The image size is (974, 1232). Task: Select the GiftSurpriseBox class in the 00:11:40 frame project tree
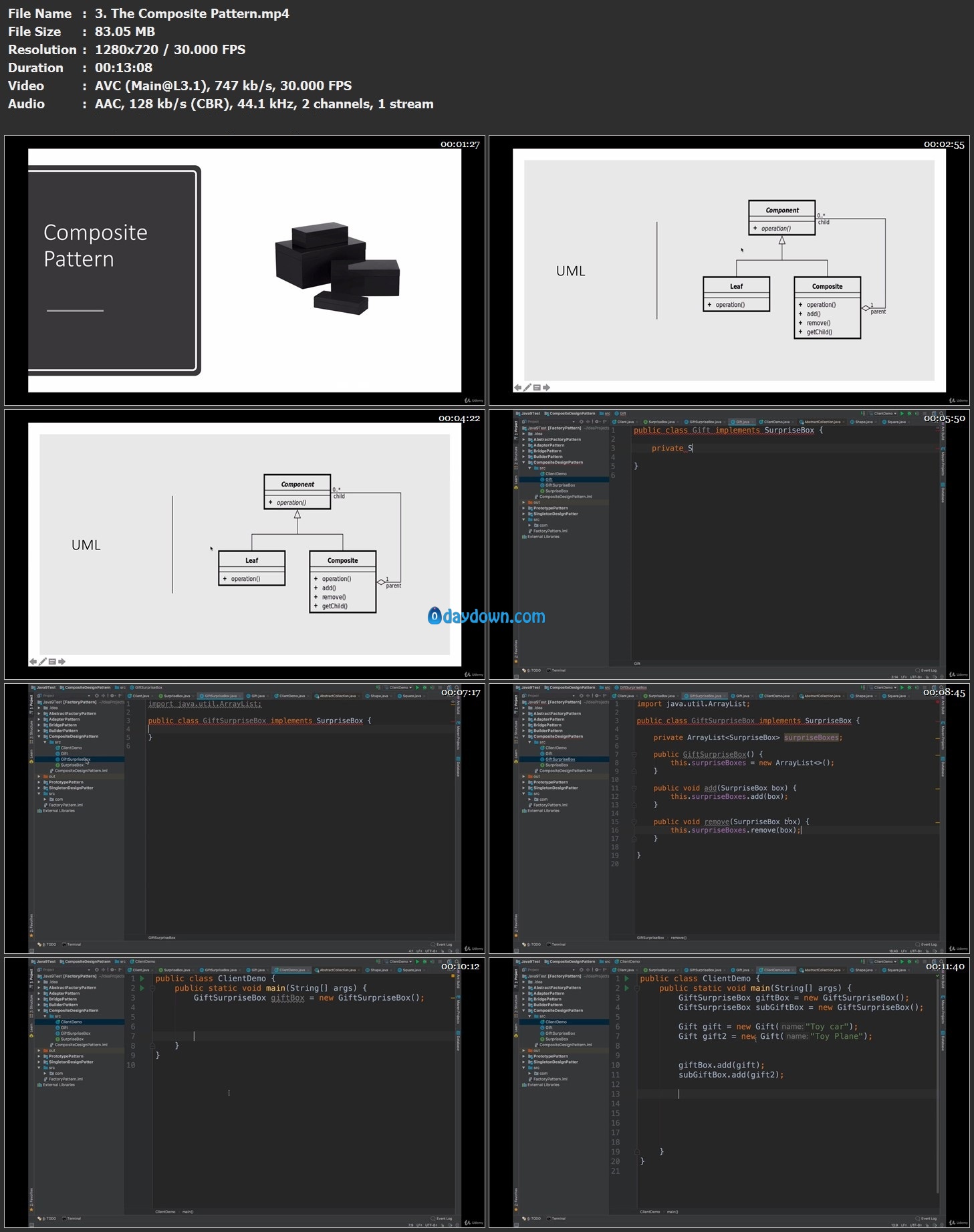[559, 1033]
